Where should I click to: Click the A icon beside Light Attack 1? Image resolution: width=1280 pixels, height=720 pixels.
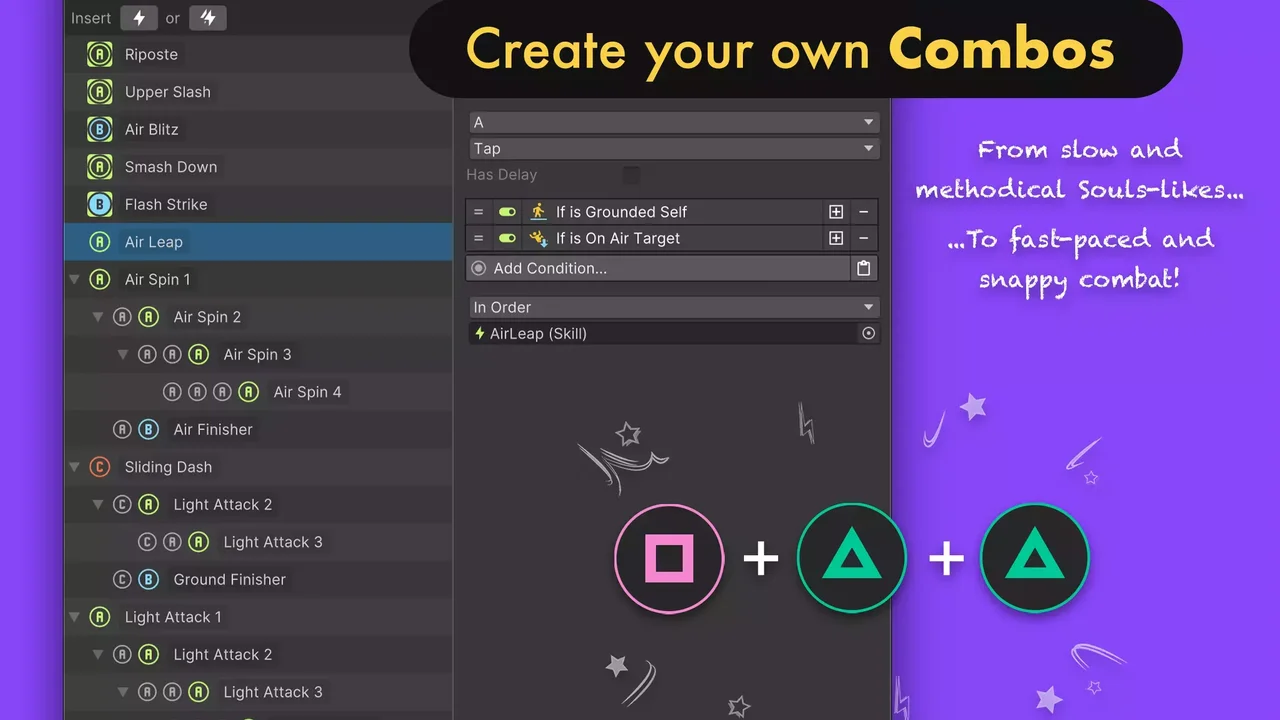(99, 617)
